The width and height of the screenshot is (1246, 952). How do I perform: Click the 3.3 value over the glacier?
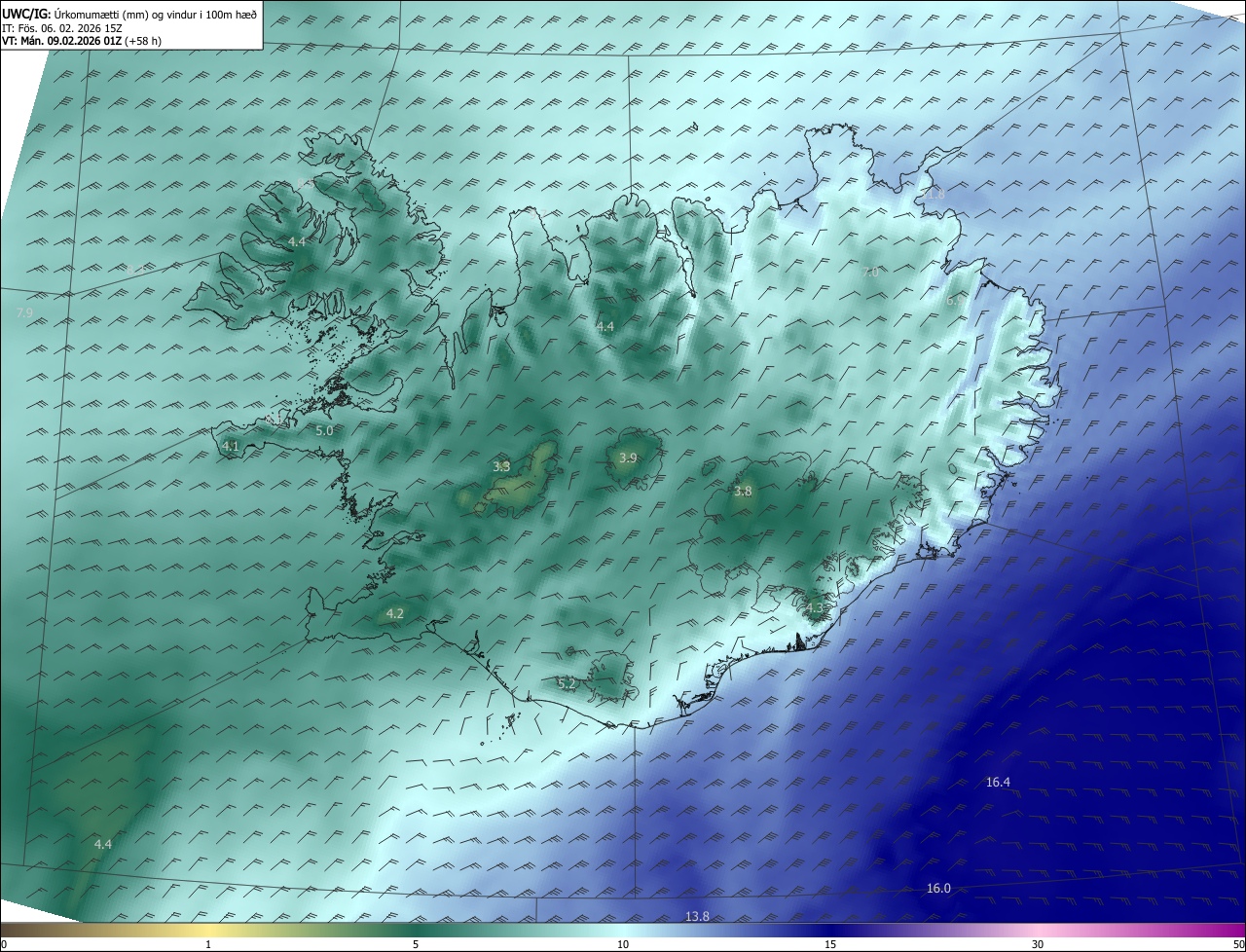pyautogui.click(x=501, y=466)
